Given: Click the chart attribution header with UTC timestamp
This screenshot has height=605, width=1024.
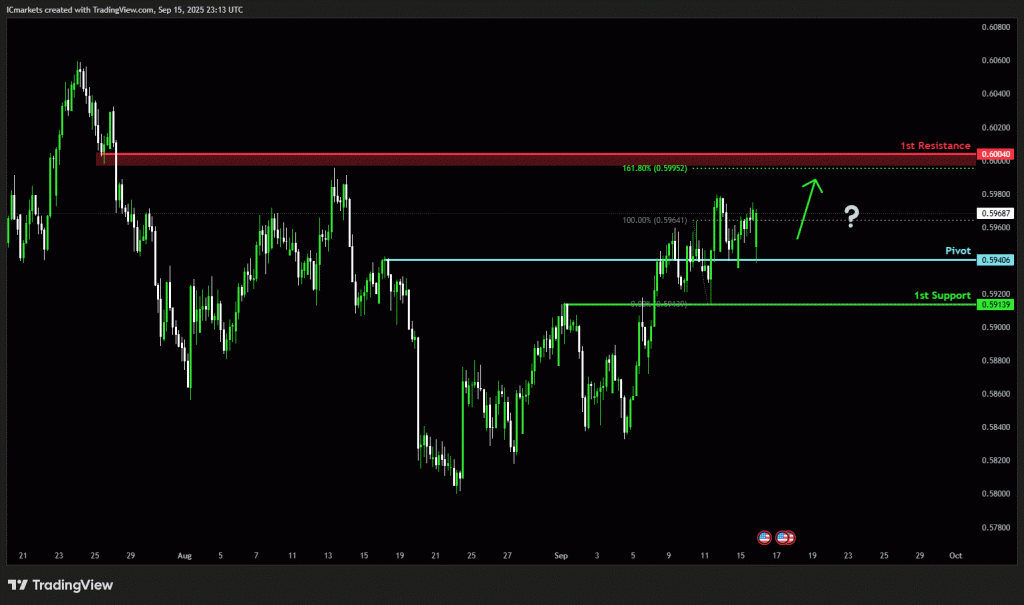Looking at the screenshot, I should [x=125, y=10].
